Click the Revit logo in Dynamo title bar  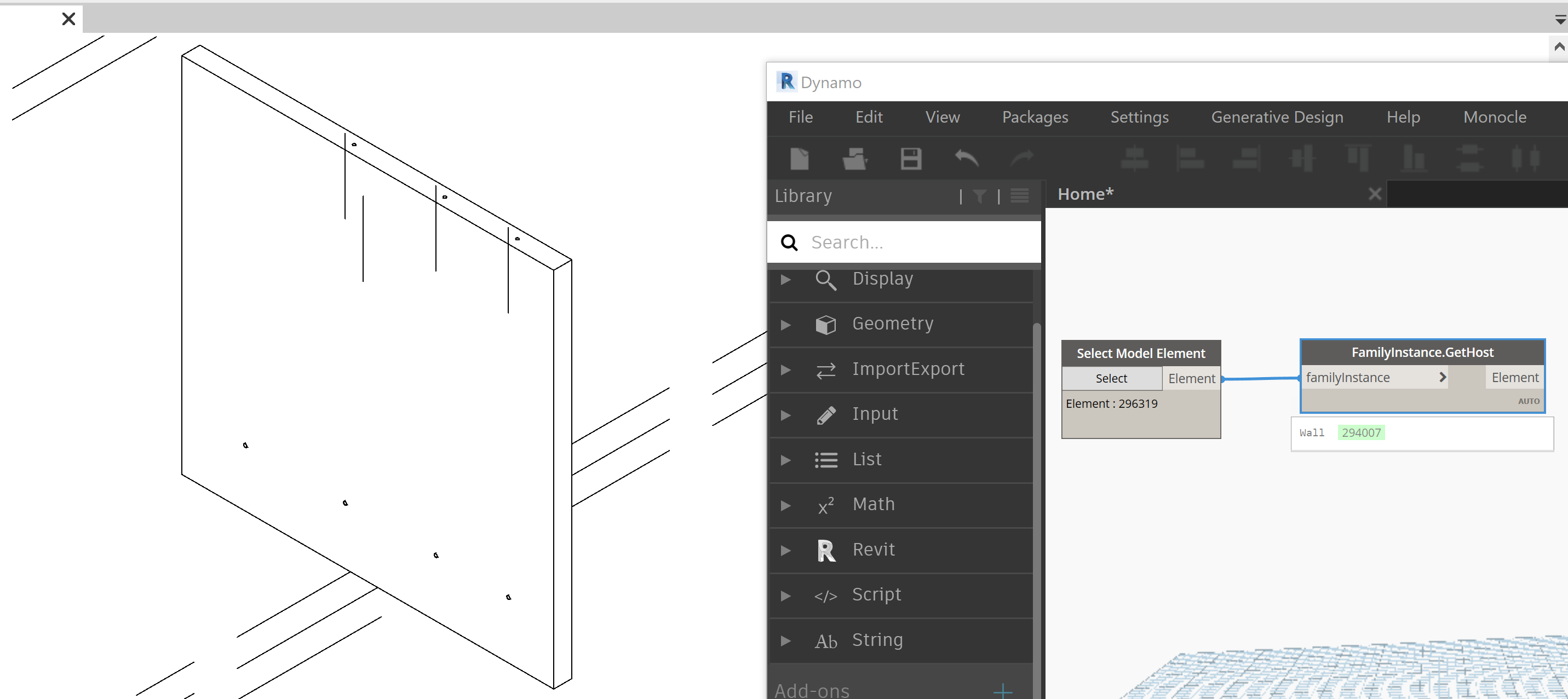click(786, 82)
